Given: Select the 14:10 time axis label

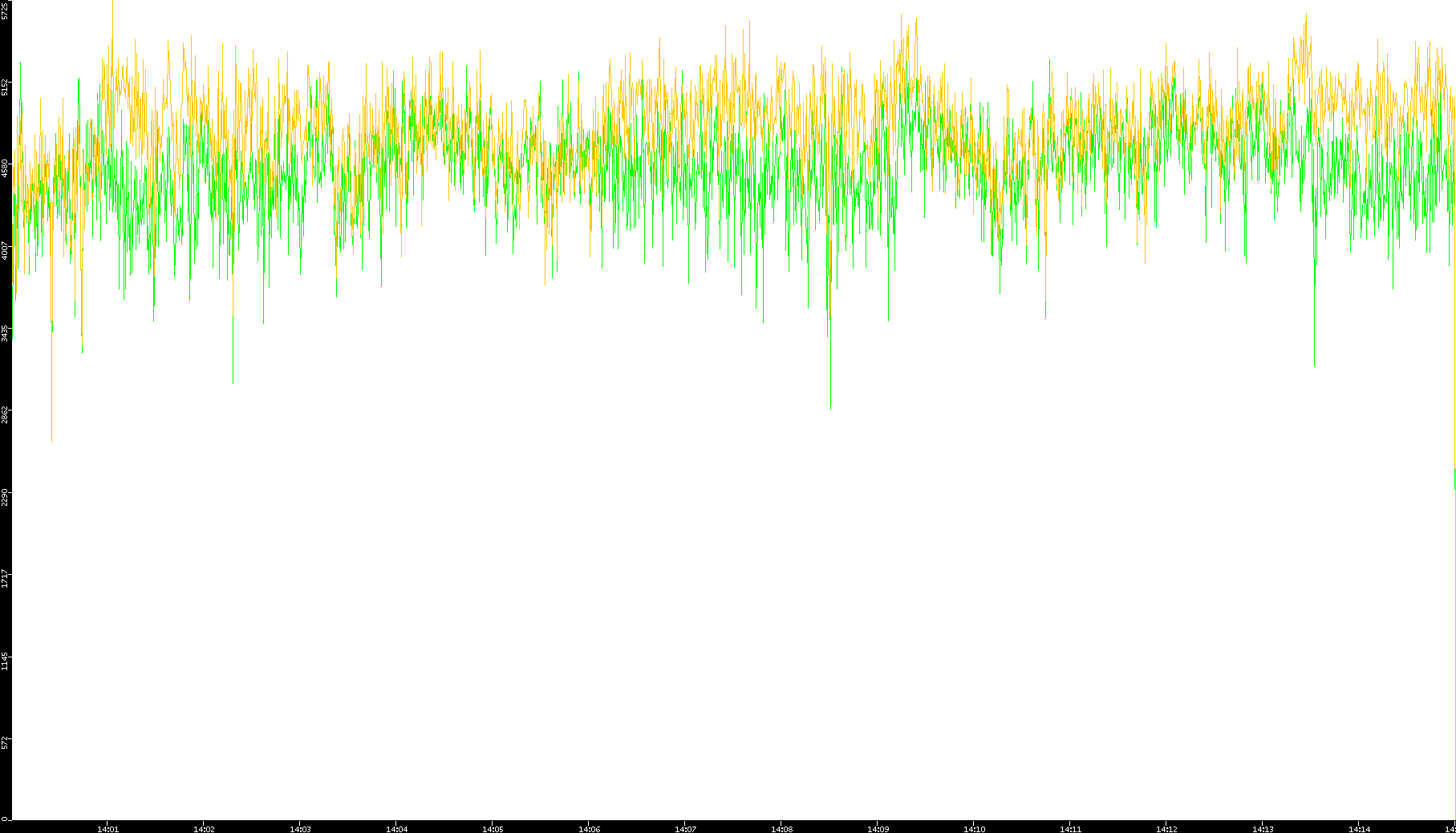Looking at the screenshot, I should click(974, 829).
